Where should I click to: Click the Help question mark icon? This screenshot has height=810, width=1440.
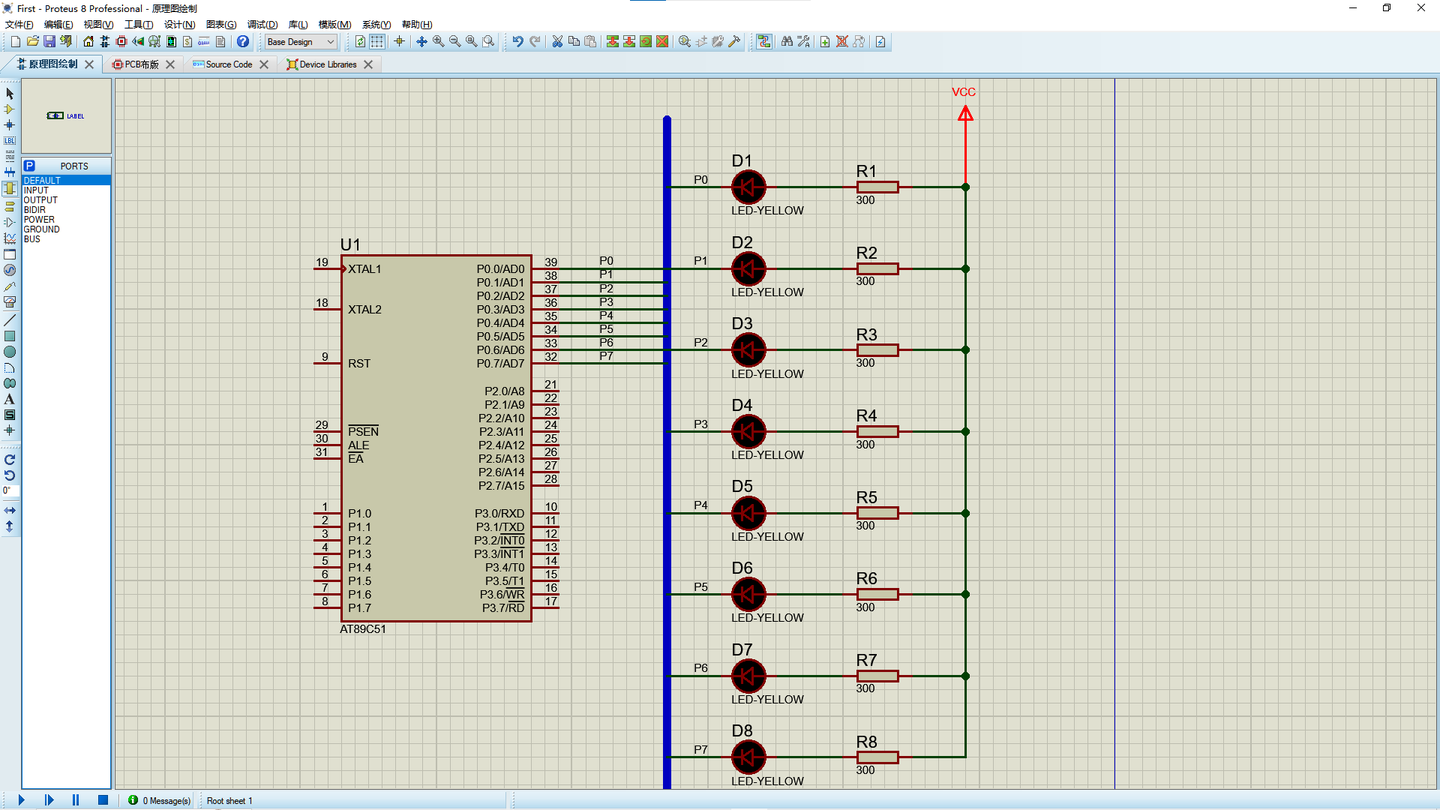click(242, 42)
